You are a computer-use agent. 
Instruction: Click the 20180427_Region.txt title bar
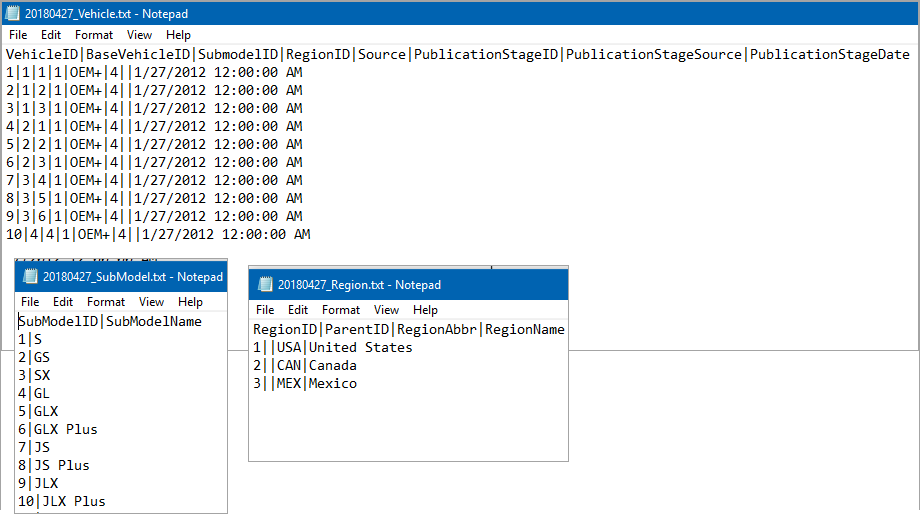pyautogui.click(x=408, y=285)
